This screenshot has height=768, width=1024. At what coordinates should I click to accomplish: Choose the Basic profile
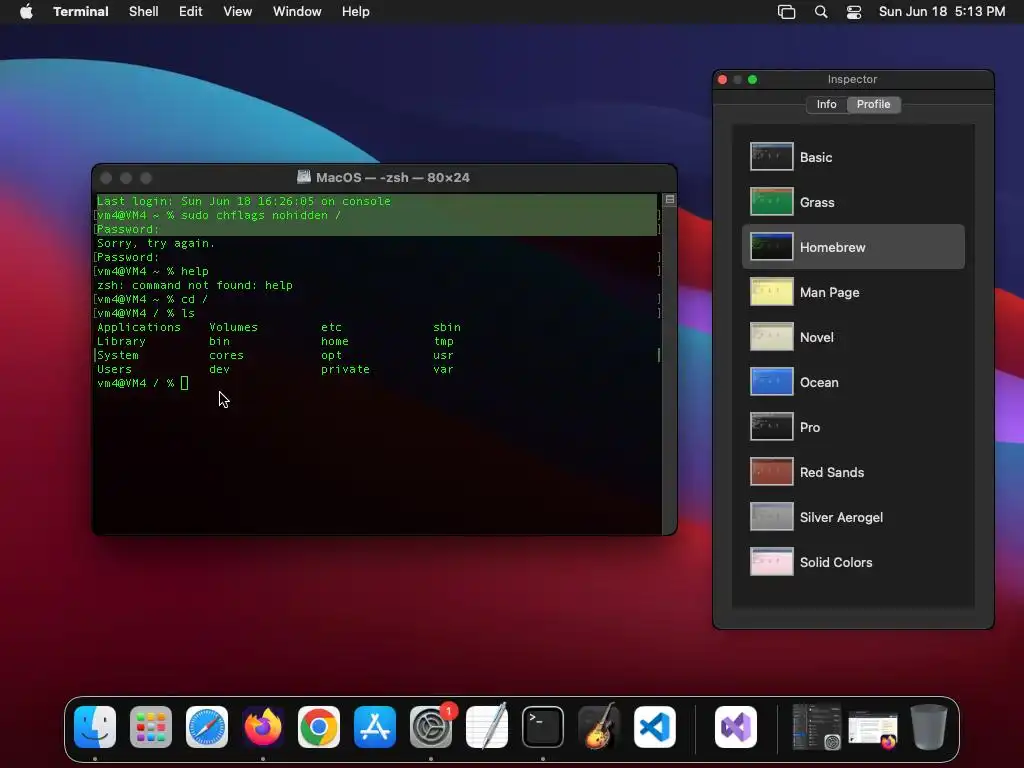click(853, 157)
